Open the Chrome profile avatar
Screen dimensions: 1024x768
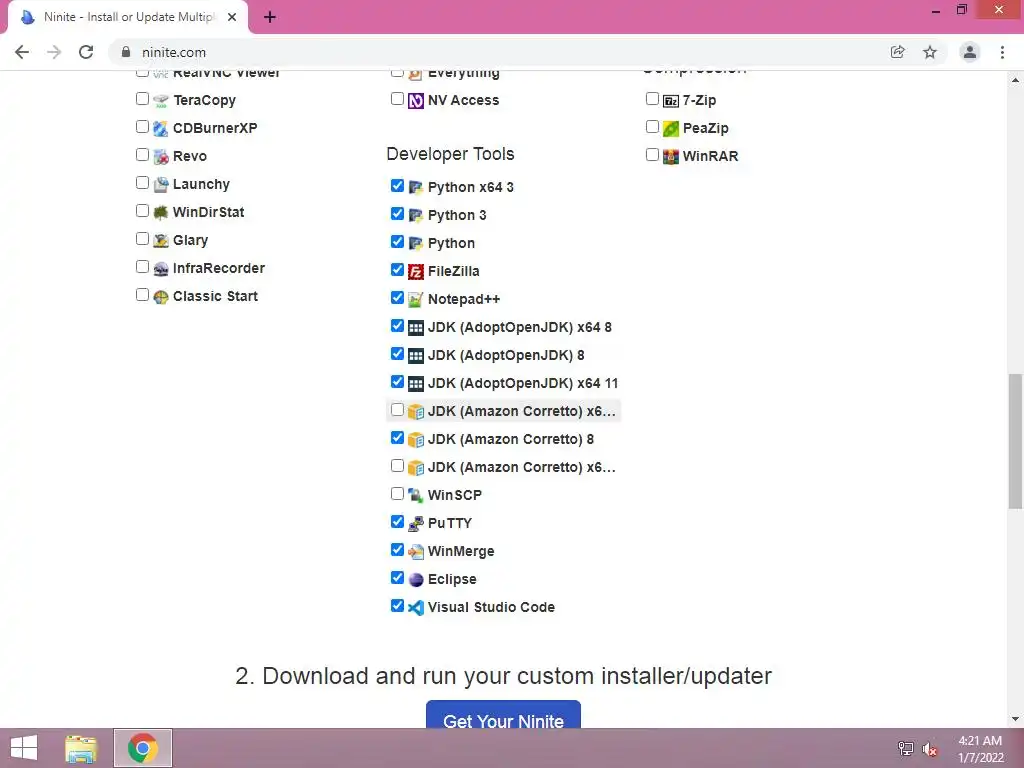pyautogui.click(x=970, y=52)
